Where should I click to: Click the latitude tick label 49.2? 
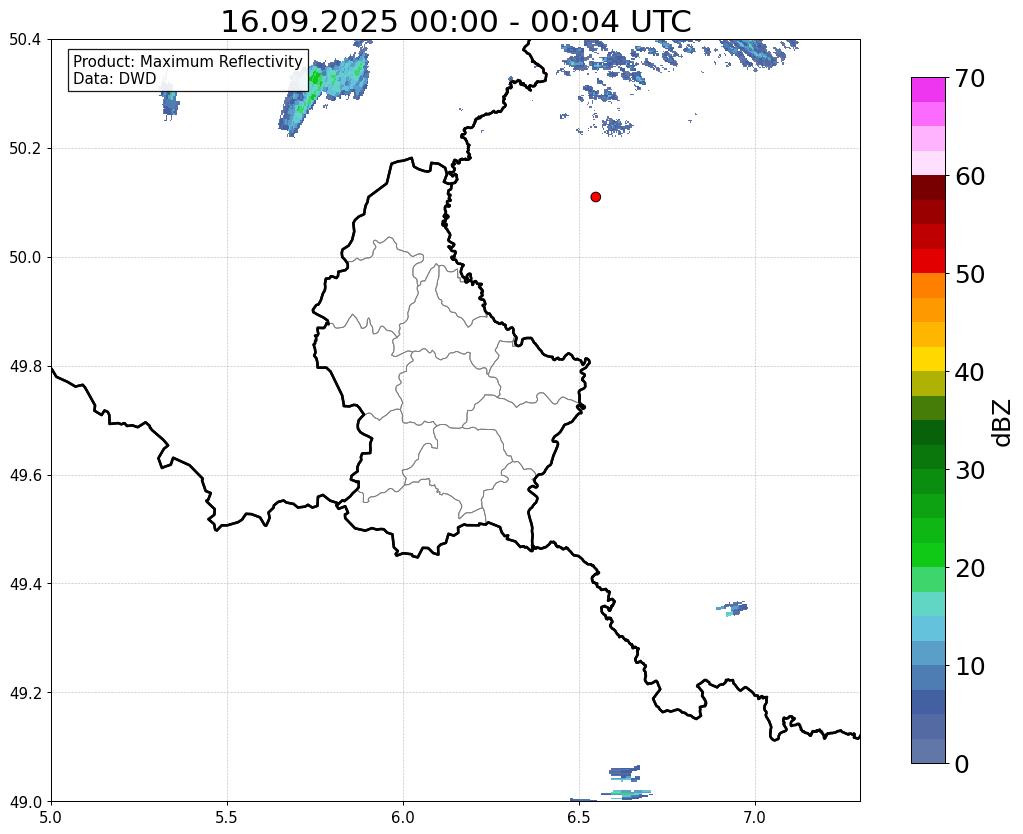coord(25,693)
